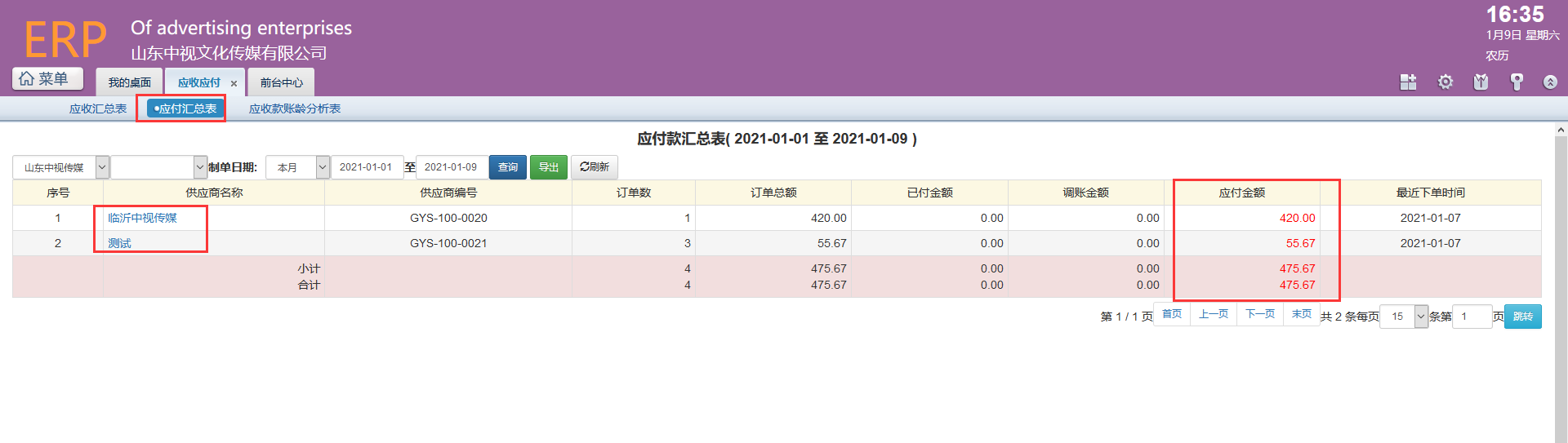This screenshot has width=1568, height=443.
Task: Click the 供应商名称 column header
Action: point(214,193)
